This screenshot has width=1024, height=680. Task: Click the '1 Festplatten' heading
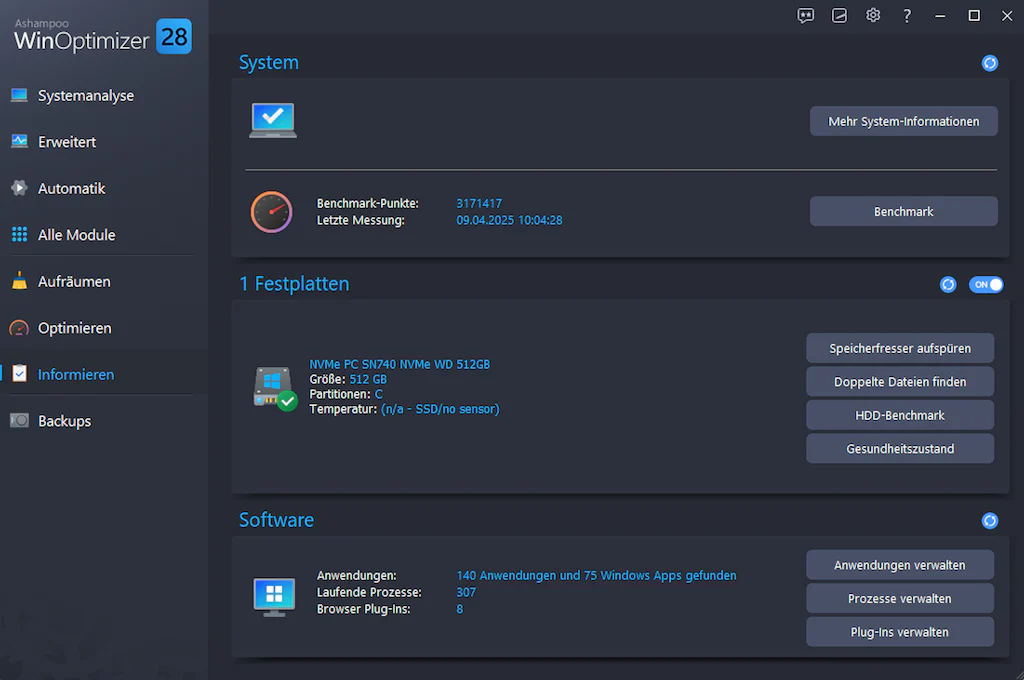[x=295, y=284]
